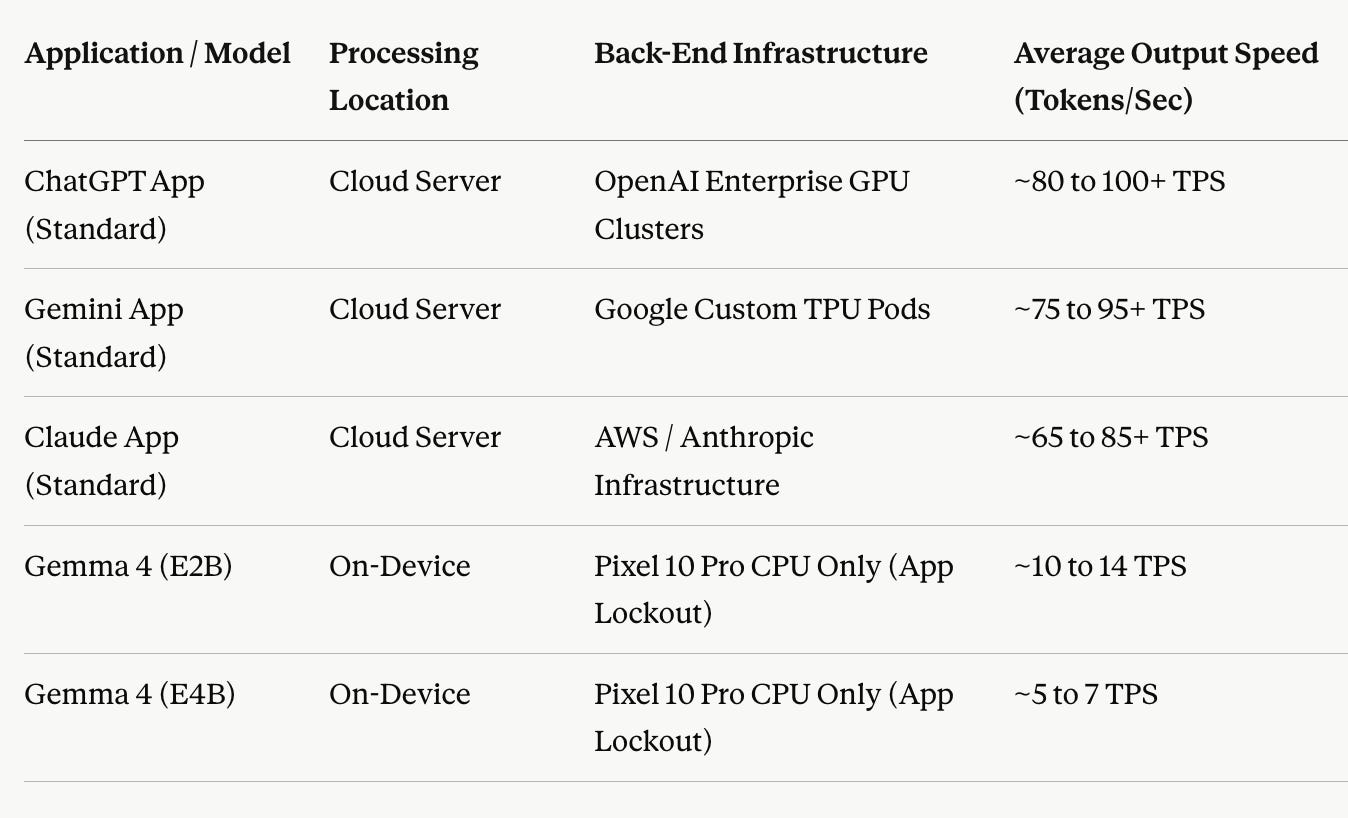Click the Back-End Infrastructure header
This screenshot has height=818, width=1348.
pos(761,54)
